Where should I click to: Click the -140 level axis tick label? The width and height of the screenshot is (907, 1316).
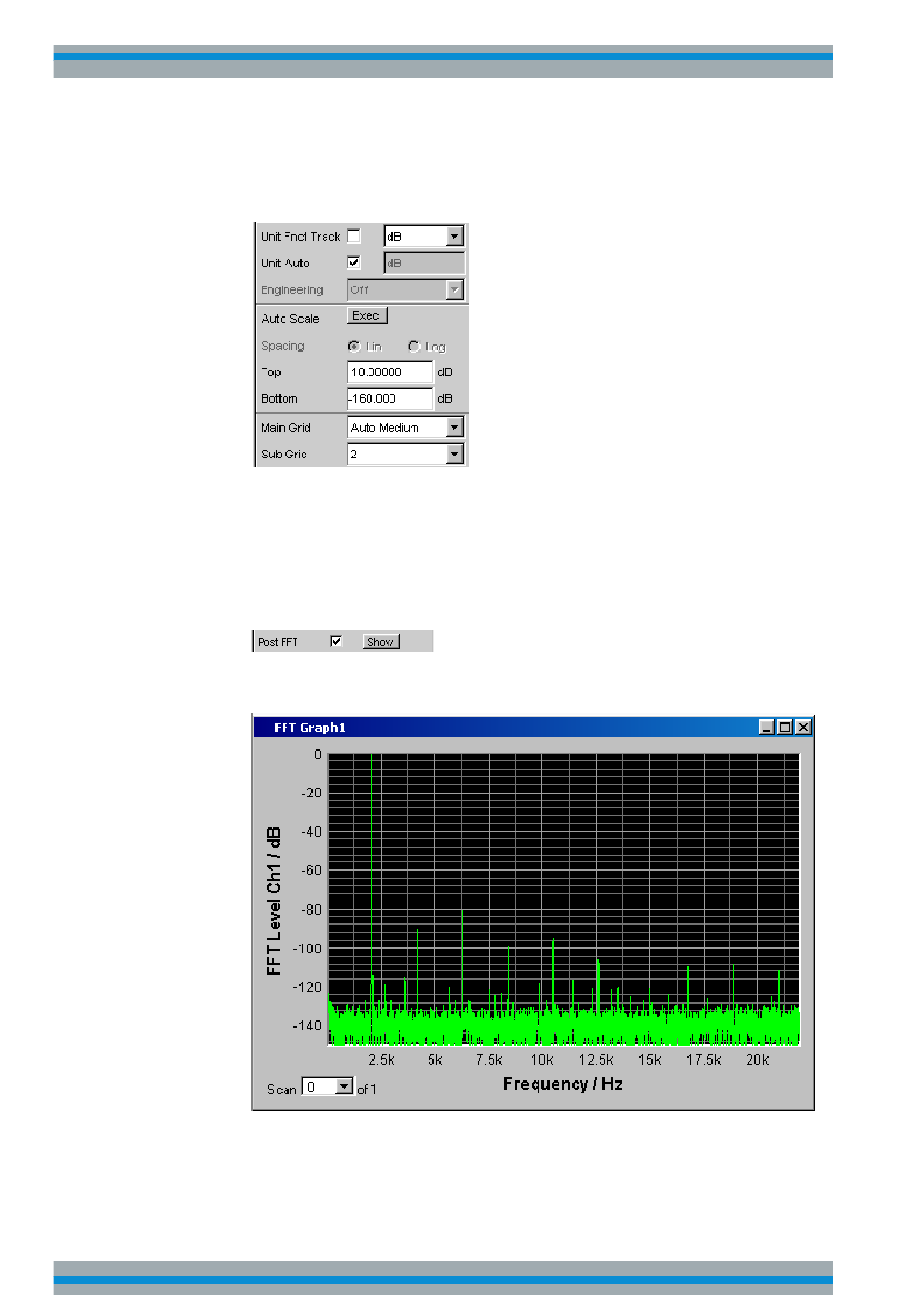coord(307,1027)
